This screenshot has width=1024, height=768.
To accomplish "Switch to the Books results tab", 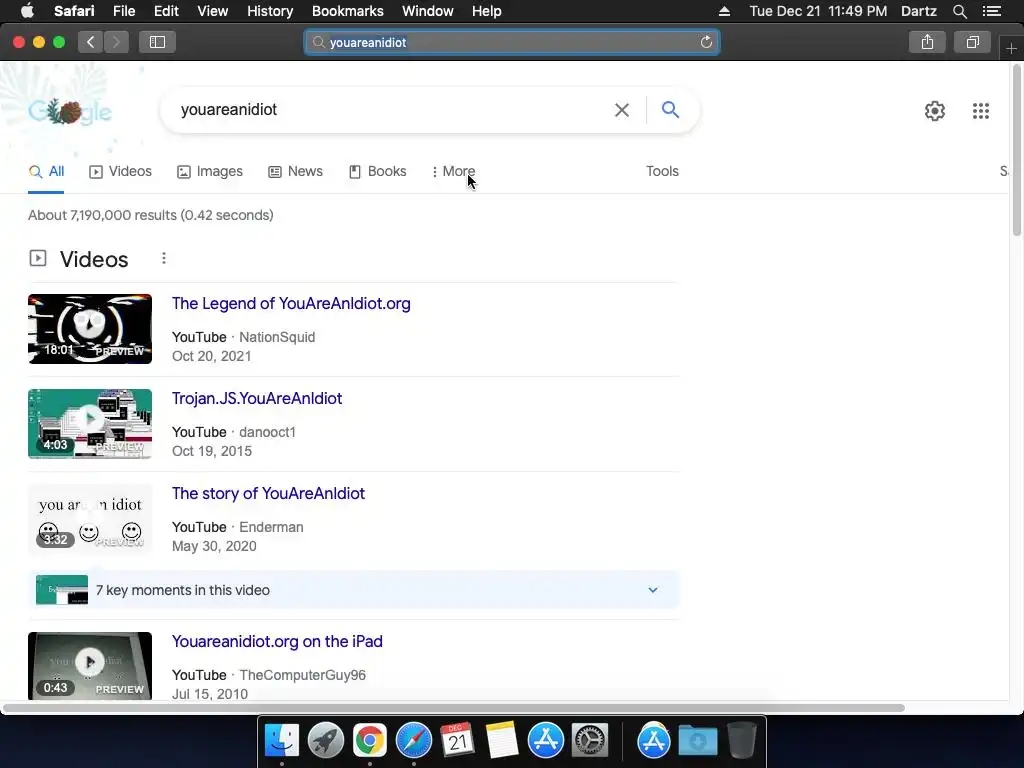I will (377, 172).
